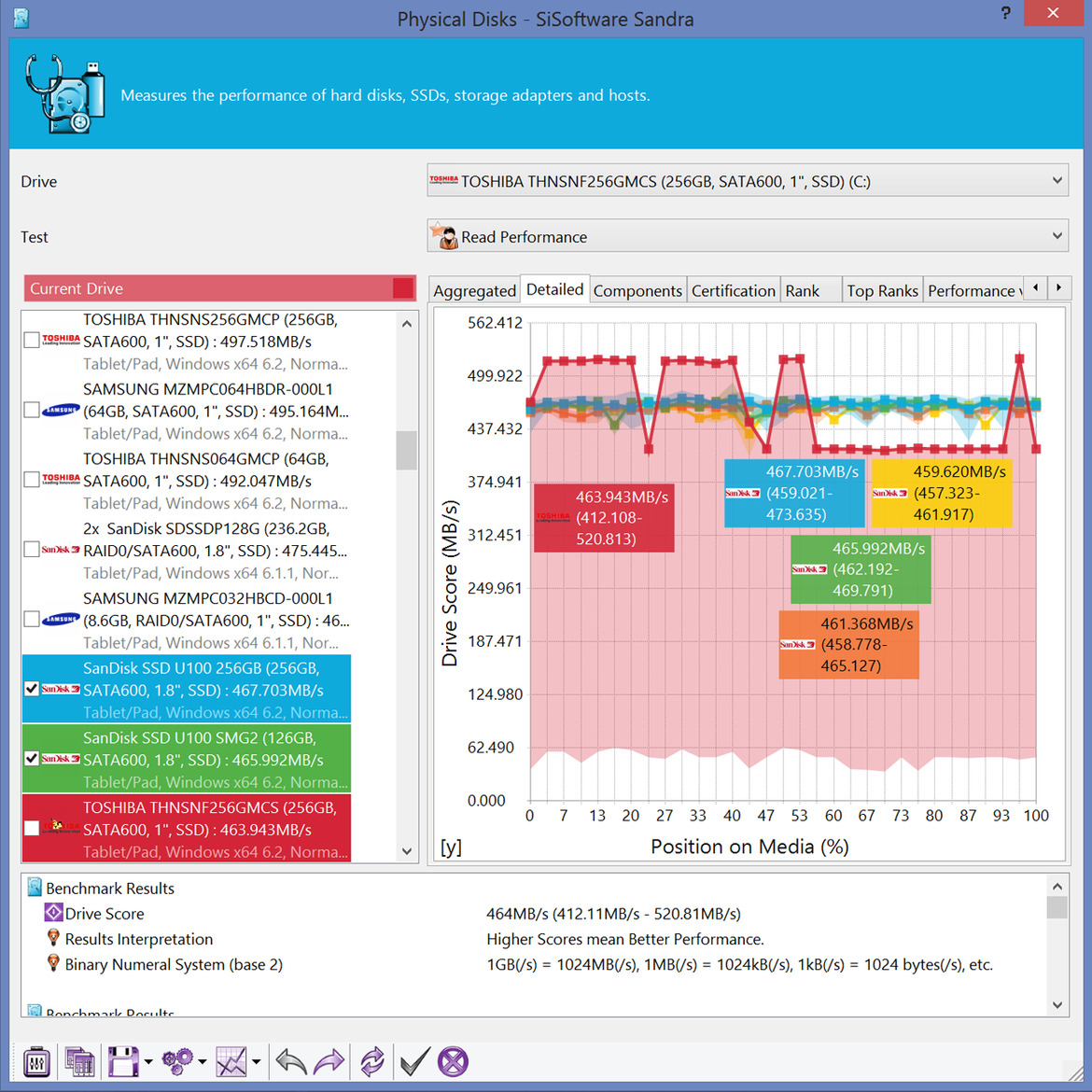Click the drive list scrollbar thumb

407,450
